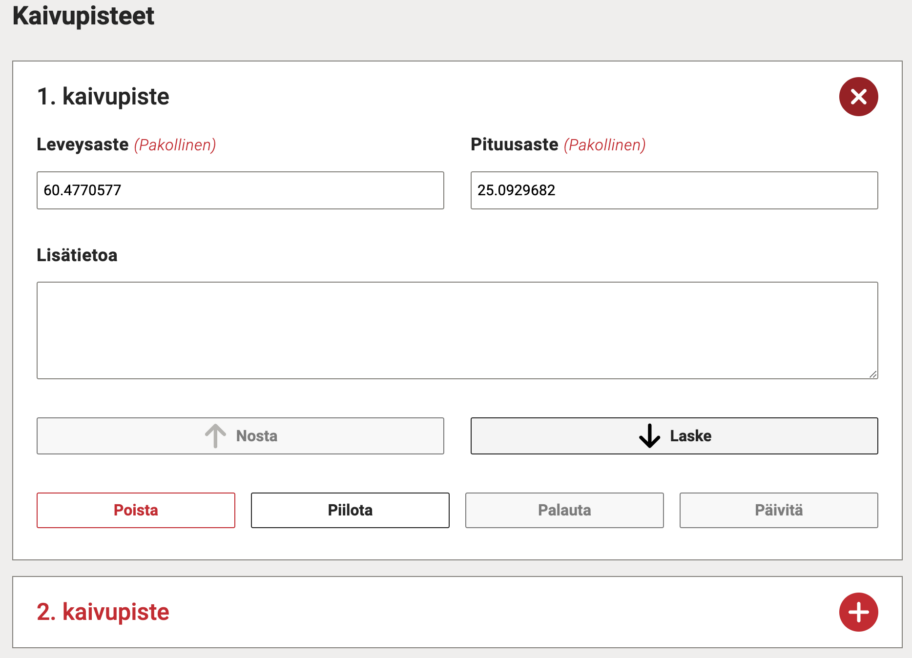Focus the Leveysaste field containing 60.4770577
Viewport: 912px width, 658px height.
point(240,190)
